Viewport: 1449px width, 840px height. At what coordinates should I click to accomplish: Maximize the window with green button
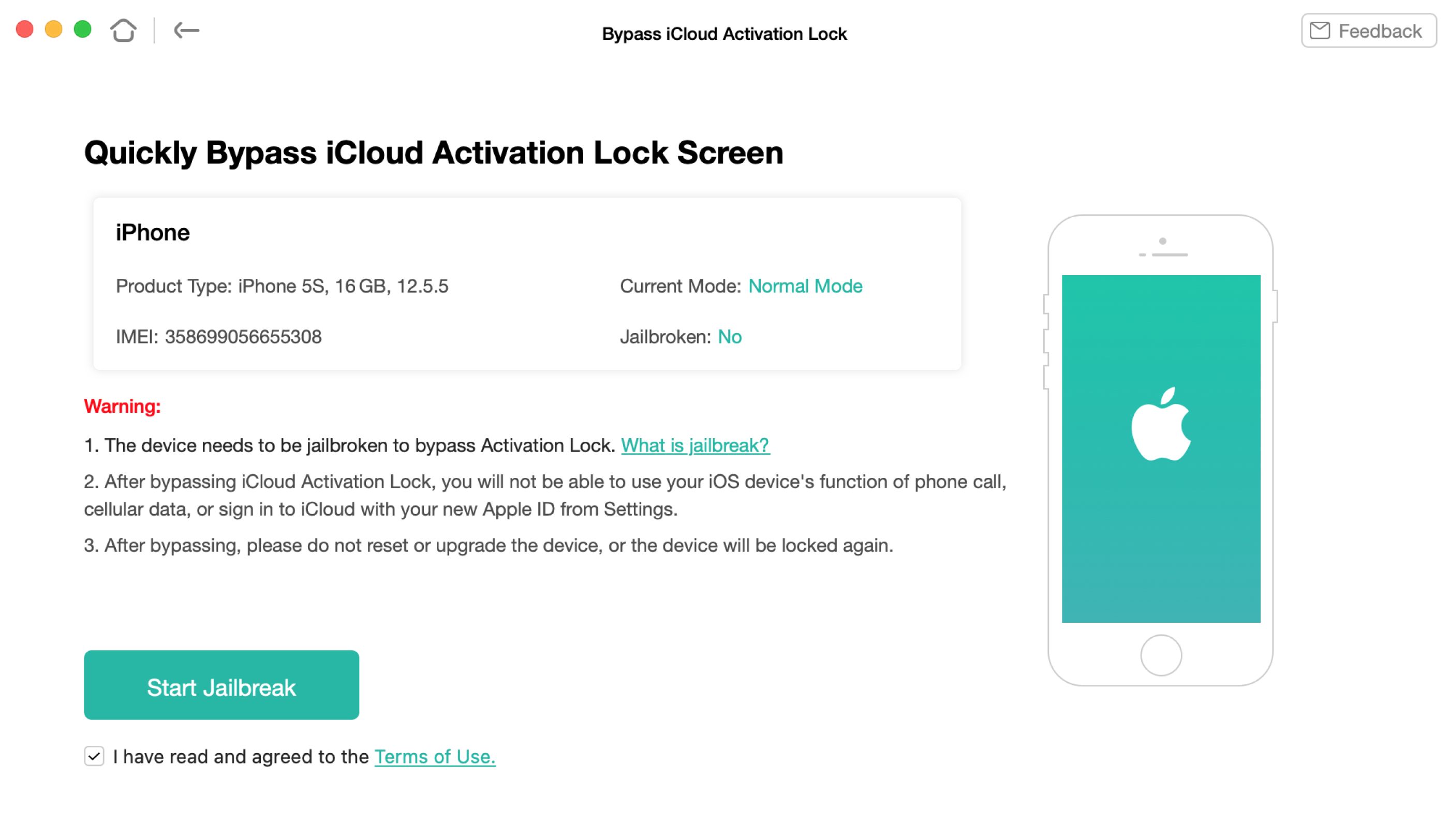point(83,29)
